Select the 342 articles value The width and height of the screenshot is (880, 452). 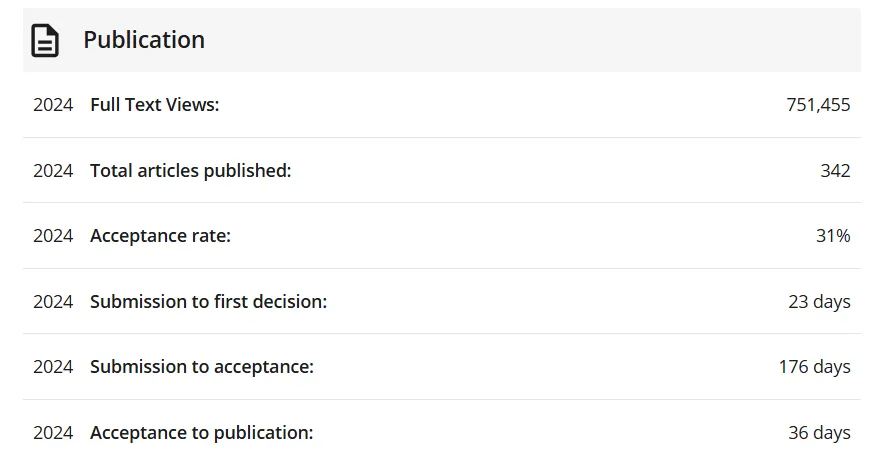(x=836, y=171)
